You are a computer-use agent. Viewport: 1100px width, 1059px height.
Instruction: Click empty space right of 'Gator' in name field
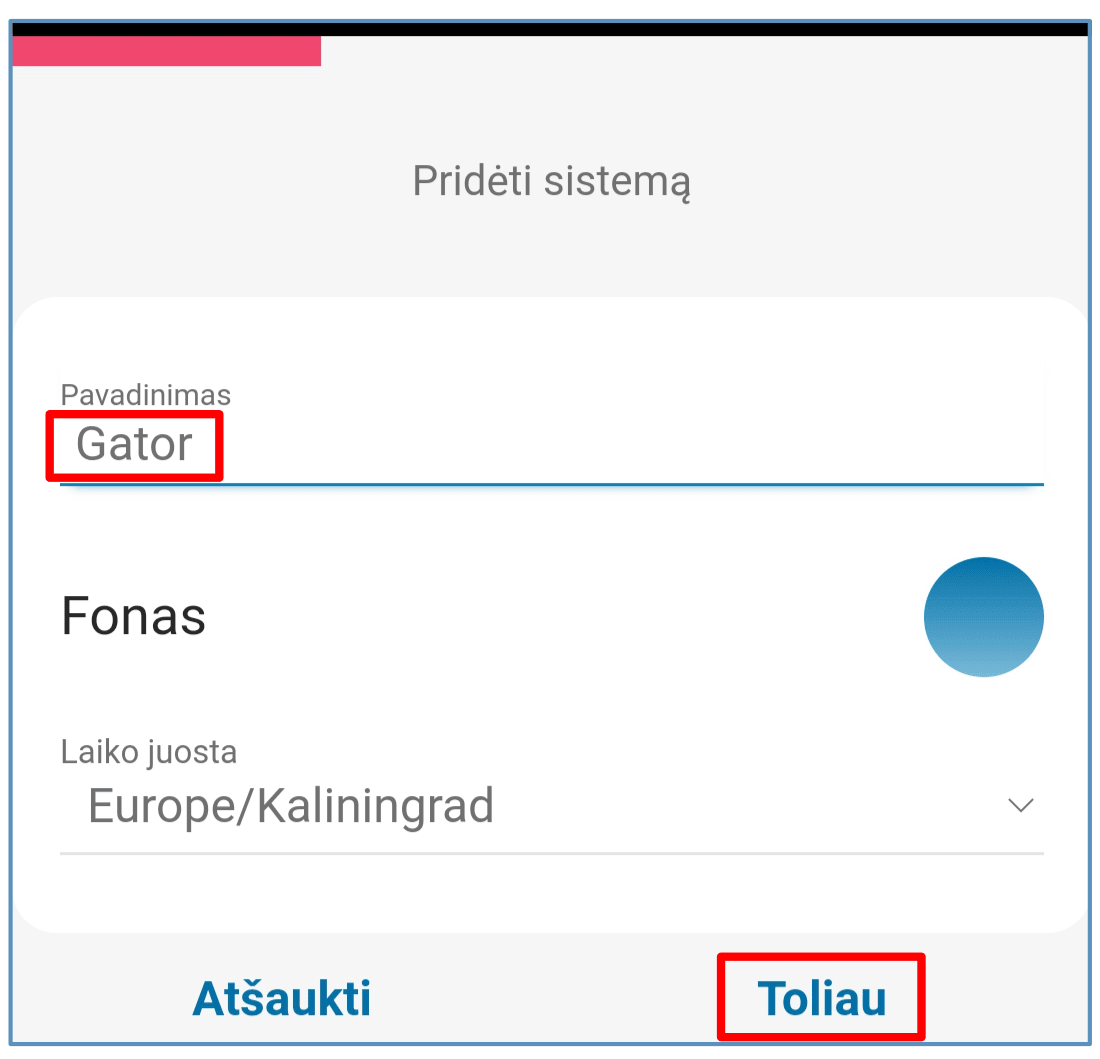[x=650, y=445]
